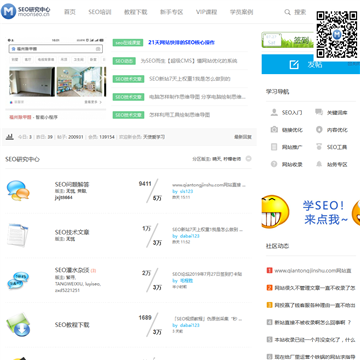Image resolution: width=360 pixels, height=360 pixels.
Task: Open 怎样利用工具绘制思维导图 article link
Action: click(x=179, y=115)
